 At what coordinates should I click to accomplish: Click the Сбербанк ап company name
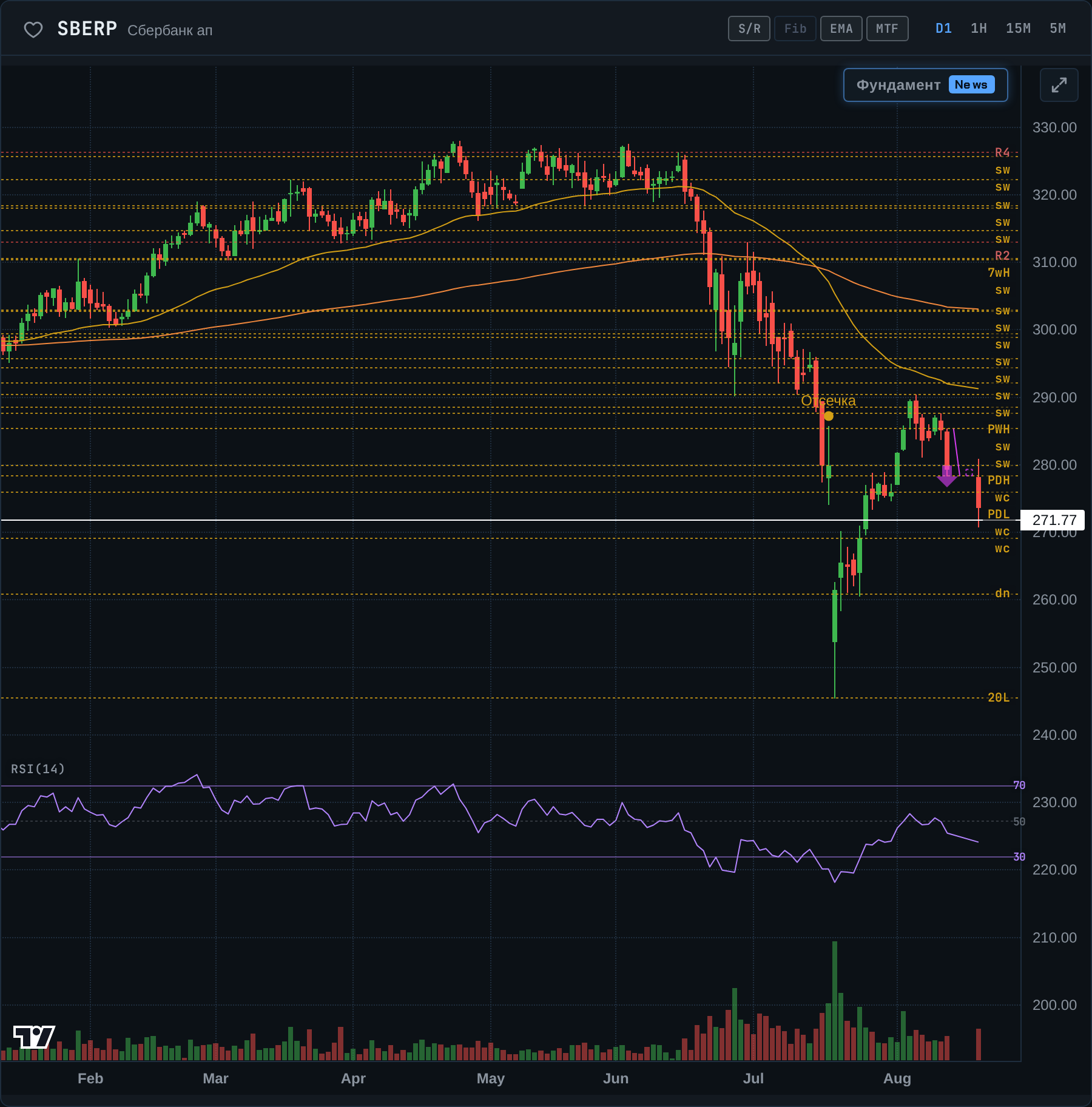pyautogui.click(x=170, y=30)
